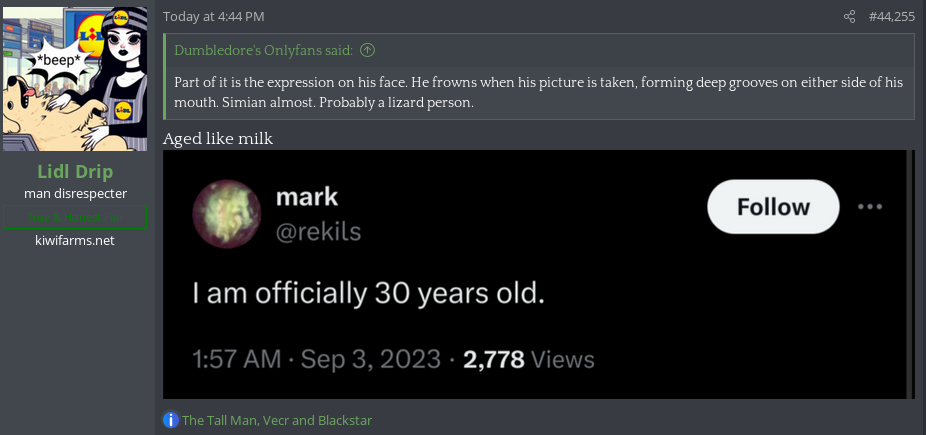926x435 pixels.
Task: Open "Dumbledore's Onlyfans said:" quote link
Action: [264, 50]
